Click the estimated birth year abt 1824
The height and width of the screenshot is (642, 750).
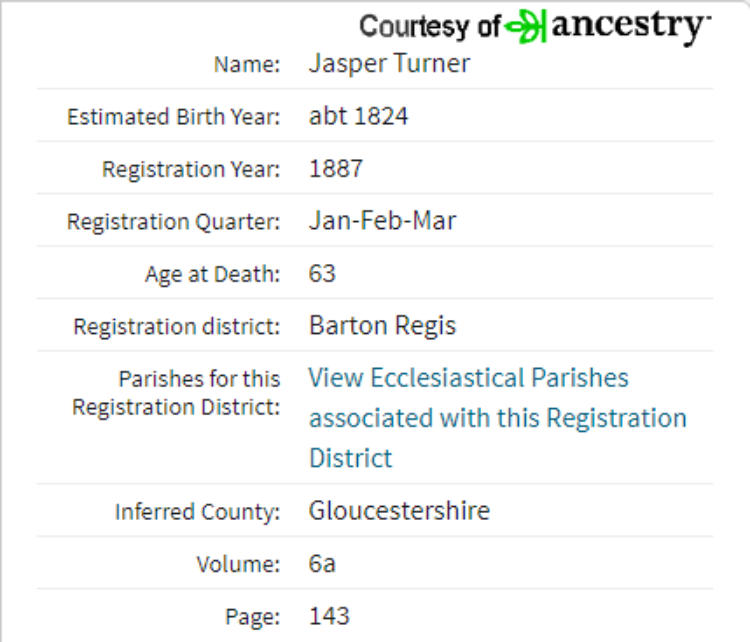(358, 116)
